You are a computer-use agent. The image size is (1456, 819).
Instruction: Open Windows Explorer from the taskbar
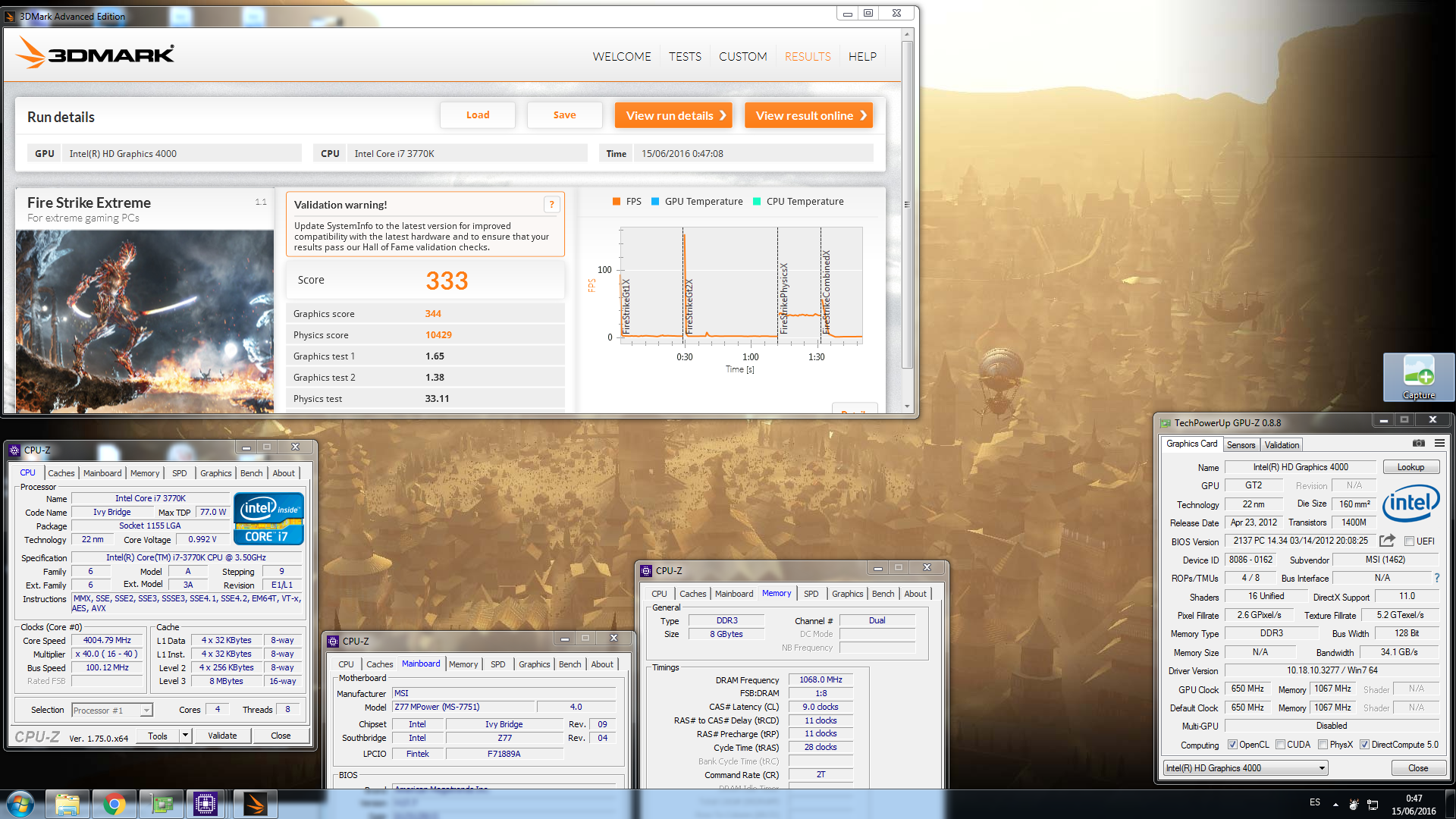coord(67,804)
